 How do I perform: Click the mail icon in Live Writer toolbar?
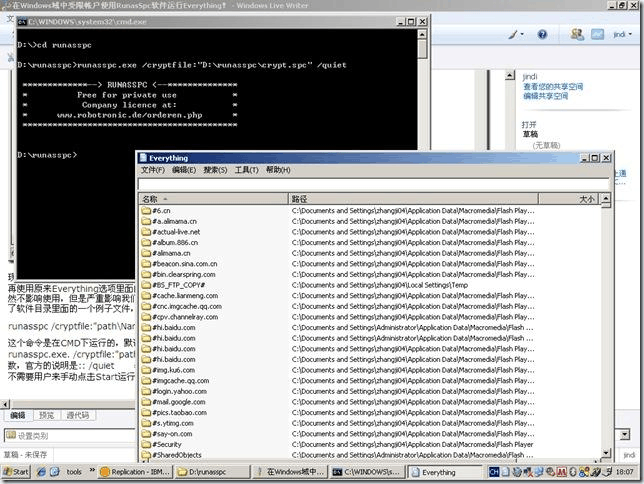(x=597, y=35)
